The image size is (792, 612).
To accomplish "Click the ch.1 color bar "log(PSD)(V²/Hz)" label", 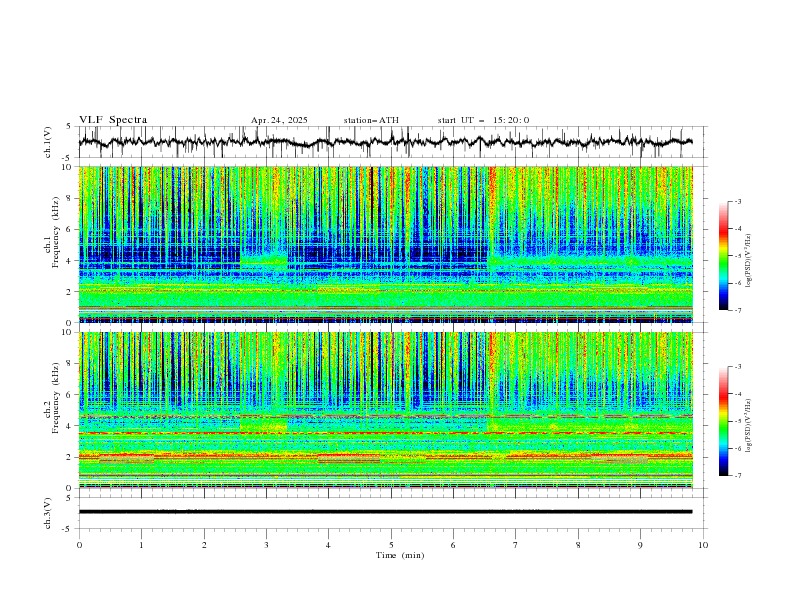I will [x=748, y=261].
